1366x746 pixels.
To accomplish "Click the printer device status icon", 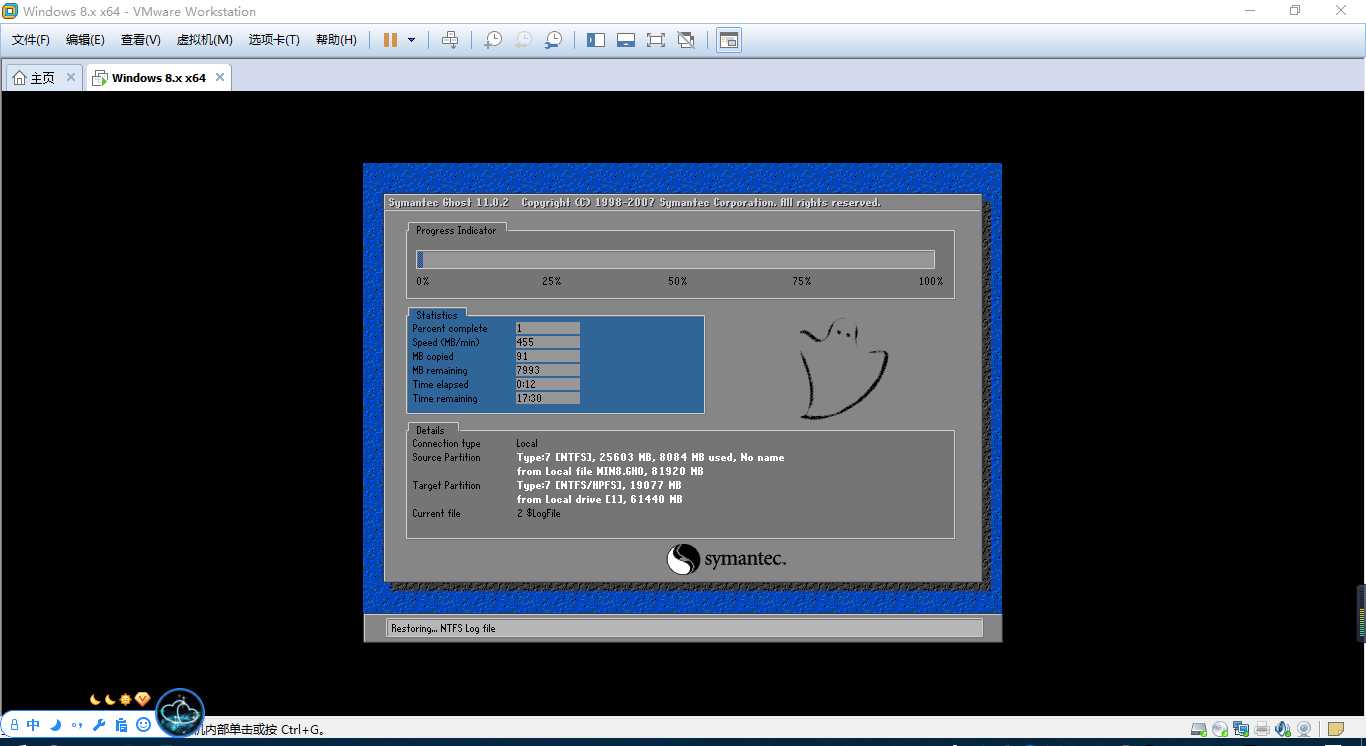I will point(1262,729).
